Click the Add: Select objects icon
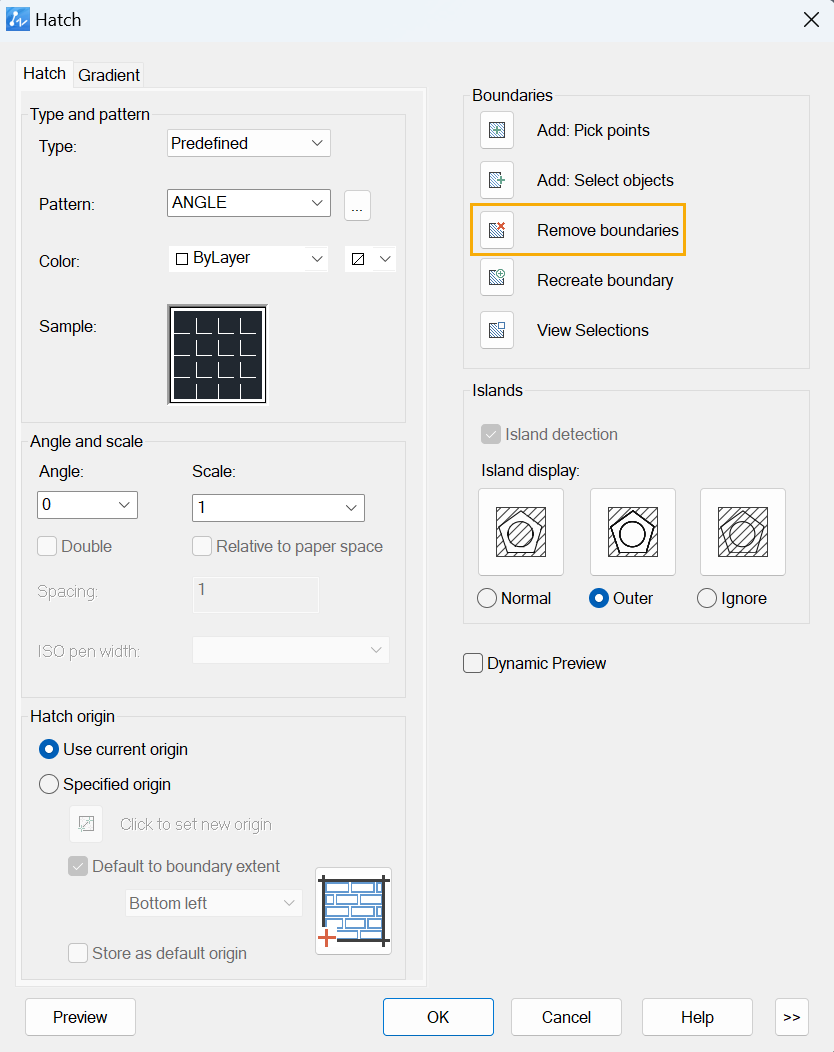 [497, 180]
